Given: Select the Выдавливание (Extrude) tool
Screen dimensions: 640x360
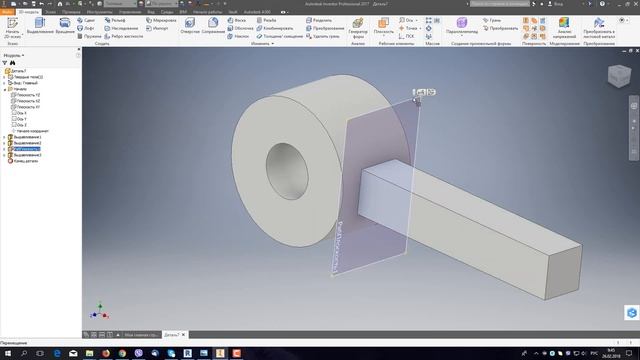Looking at the screenshot, I should (x=40, y=26).
